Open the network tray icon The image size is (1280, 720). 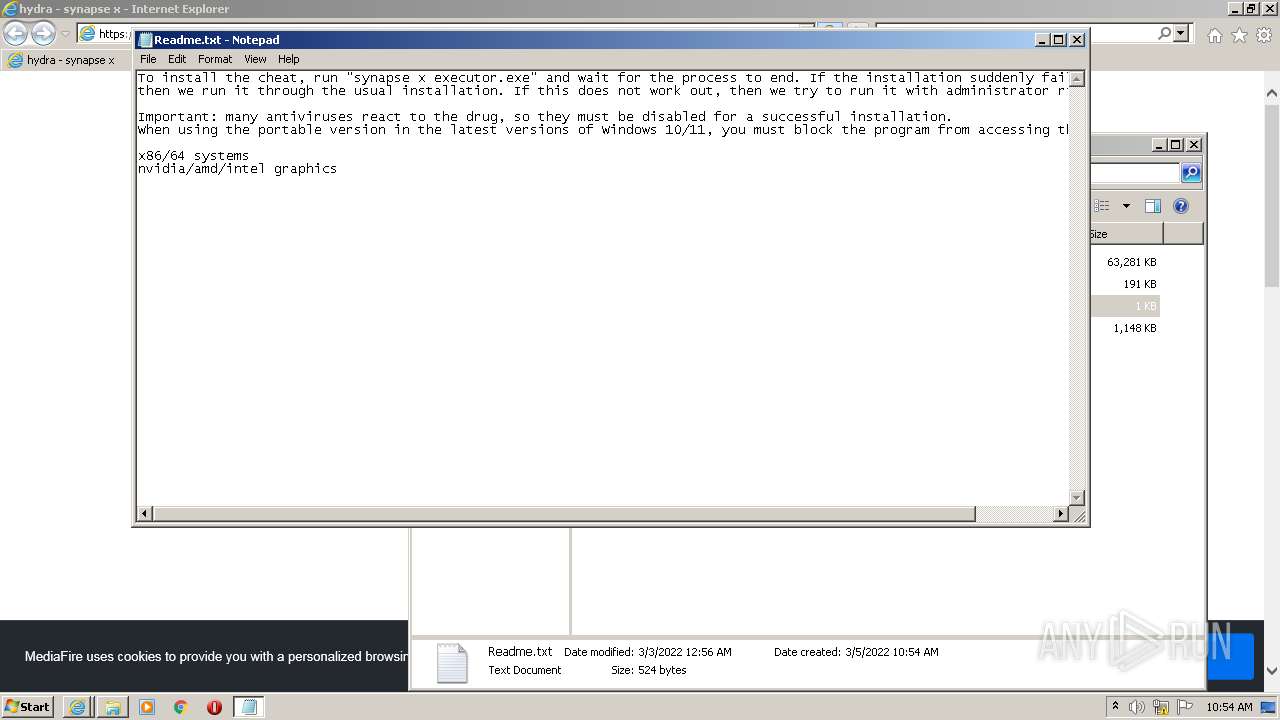pos(1161,707)
